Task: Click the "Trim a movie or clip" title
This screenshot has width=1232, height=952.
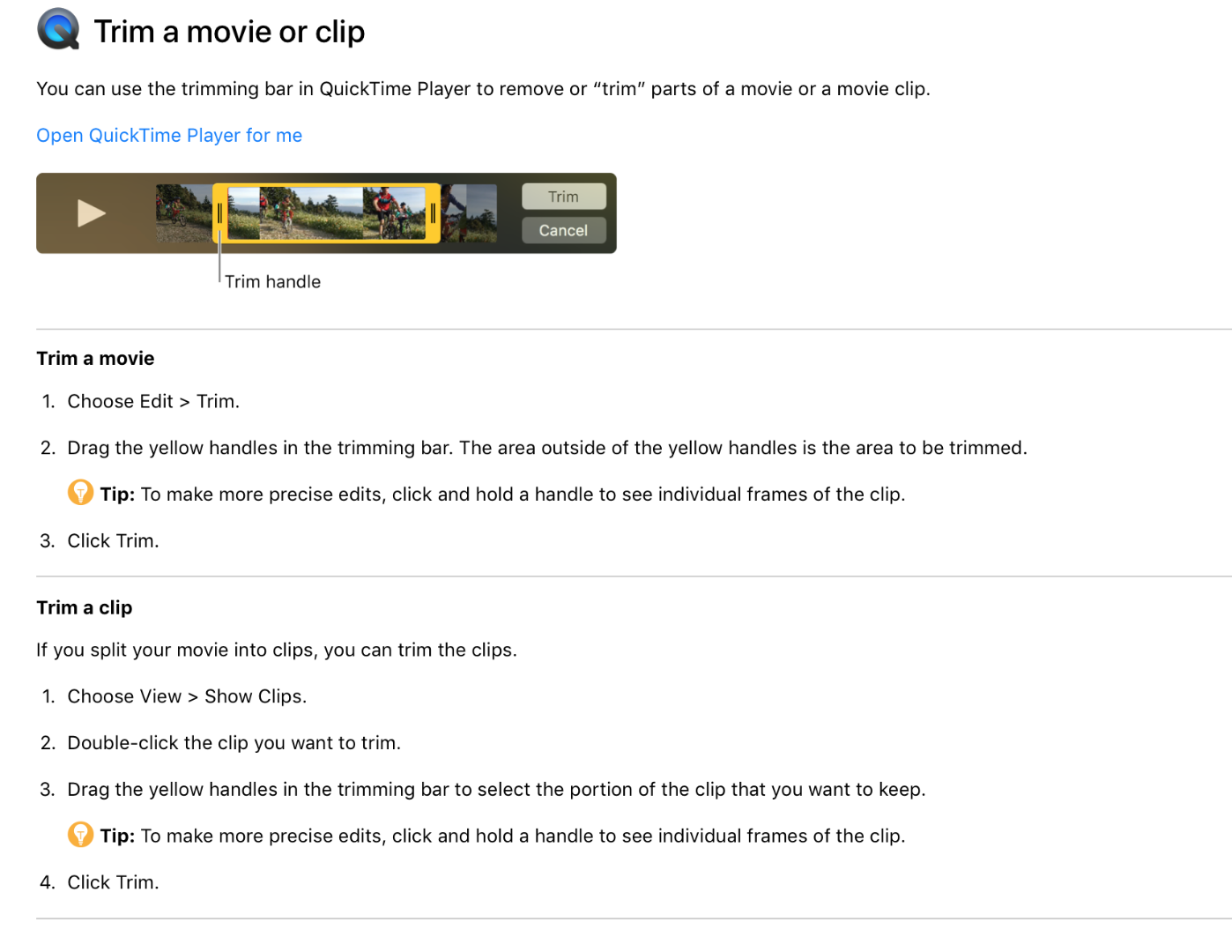Action: click(x=229, y=32)
